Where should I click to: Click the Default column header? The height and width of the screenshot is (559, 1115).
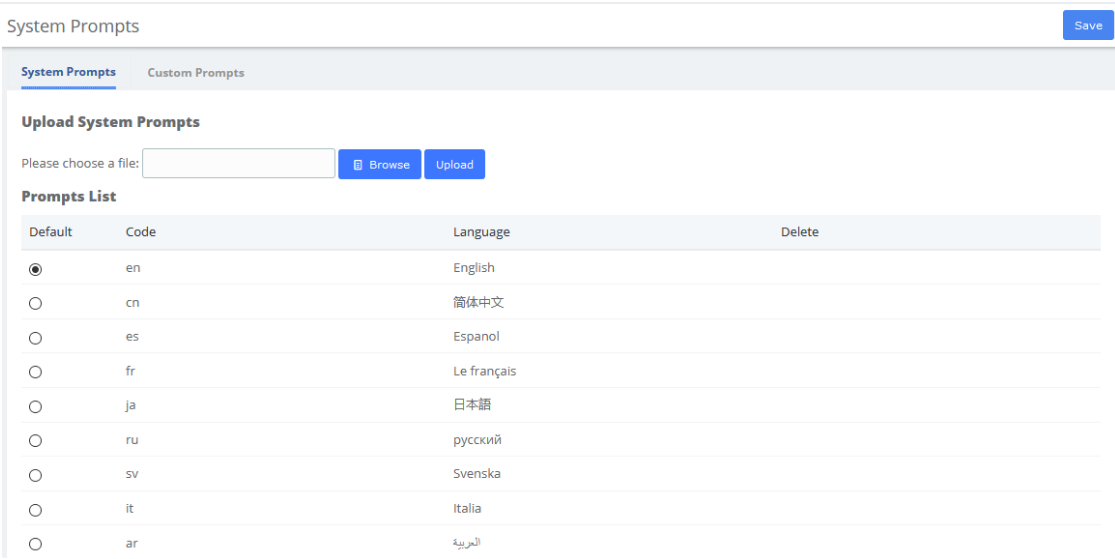(x=50, y=232)
